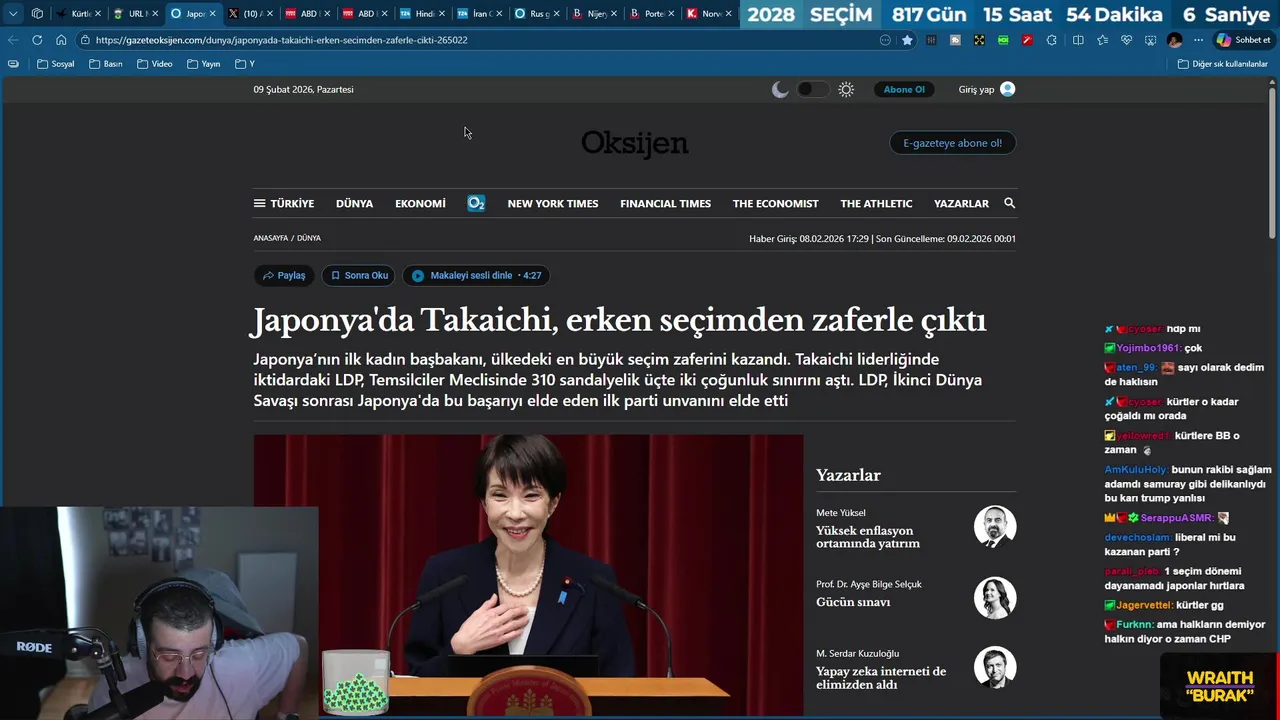Open the Y bookmarks folder
The image size is (1280, 720).
[245, 64]
